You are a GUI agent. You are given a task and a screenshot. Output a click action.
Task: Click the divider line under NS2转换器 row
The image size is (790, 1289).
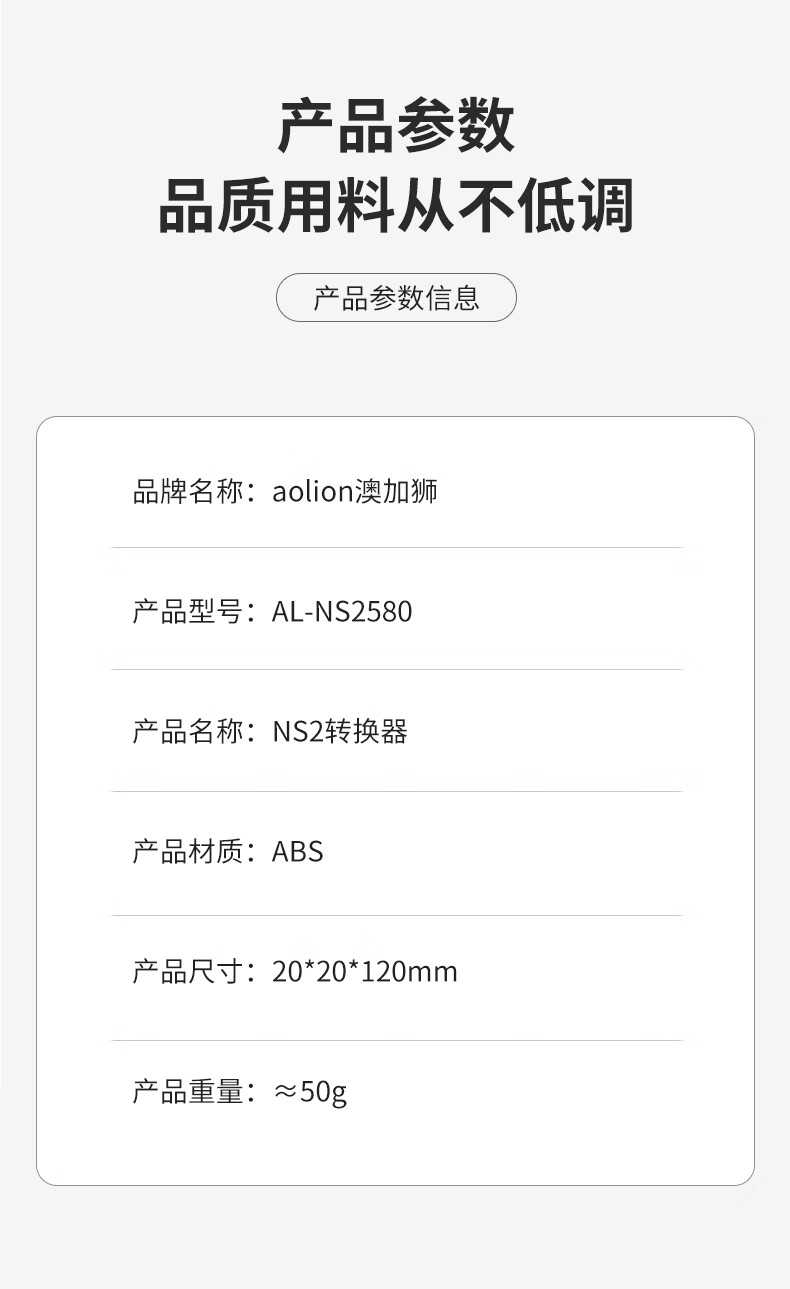pos(396,791)
